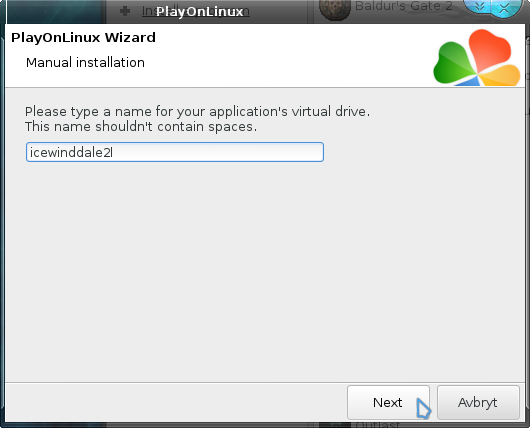
Task: Click the Manual installation subtitle
Action: click(85, 63)
